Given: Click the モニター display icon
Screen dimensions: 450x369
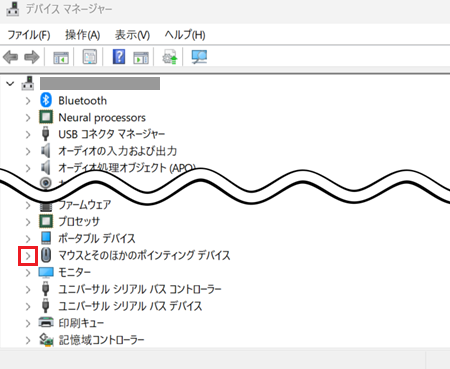Looking at the screenshot, I should click(46, 272).
